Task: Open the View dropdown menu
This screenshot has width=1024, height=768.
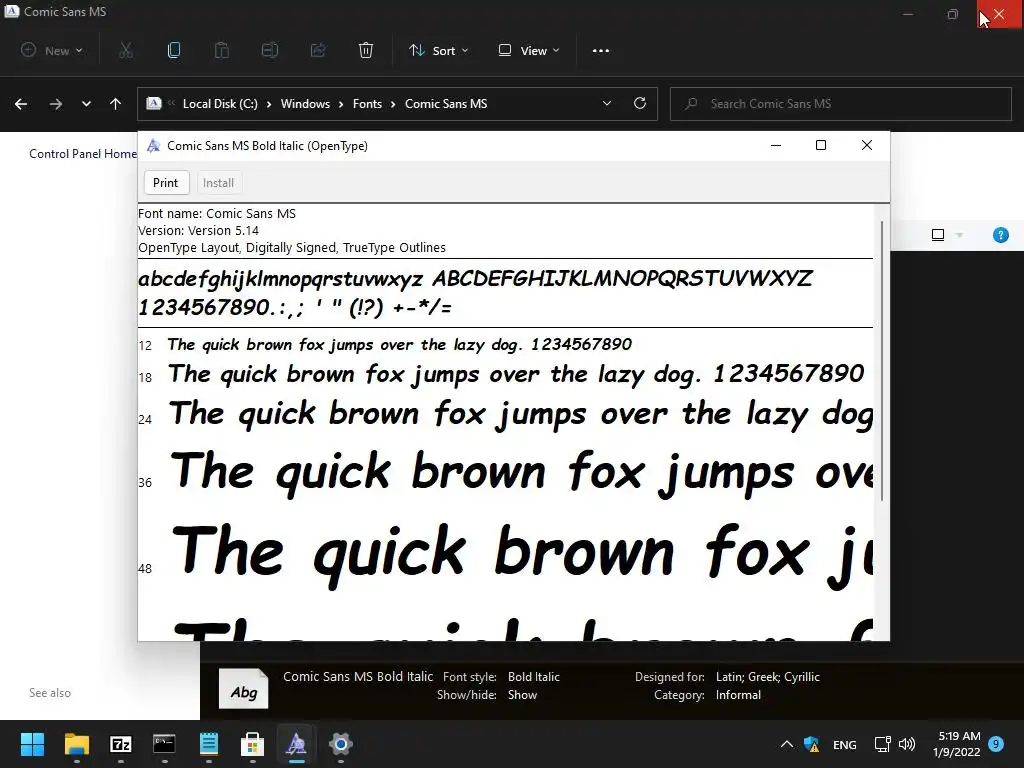Action: pos(528,50)
